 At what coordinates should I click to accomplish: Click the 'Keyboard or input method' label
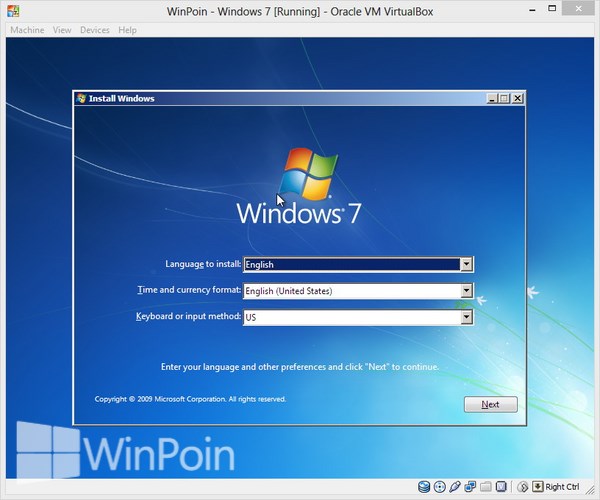[188, 316]
